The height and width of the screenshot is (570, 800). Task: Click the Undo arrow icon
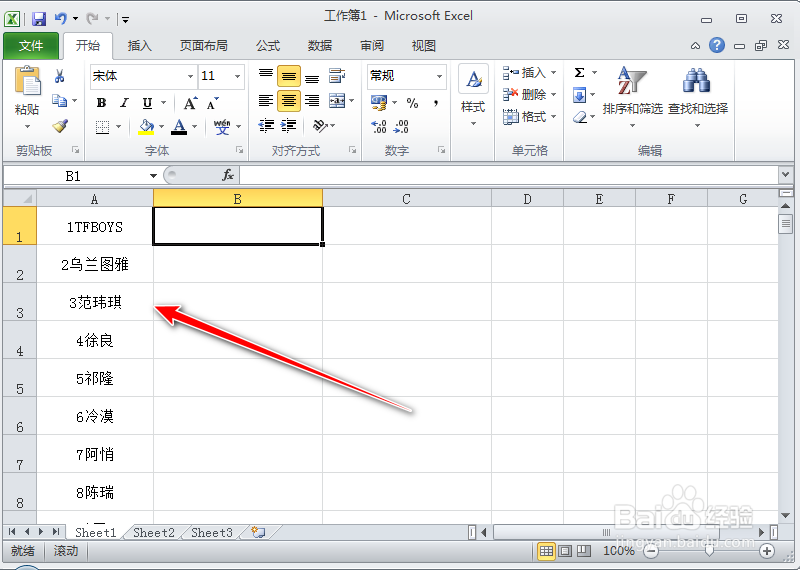coord(61,19)
